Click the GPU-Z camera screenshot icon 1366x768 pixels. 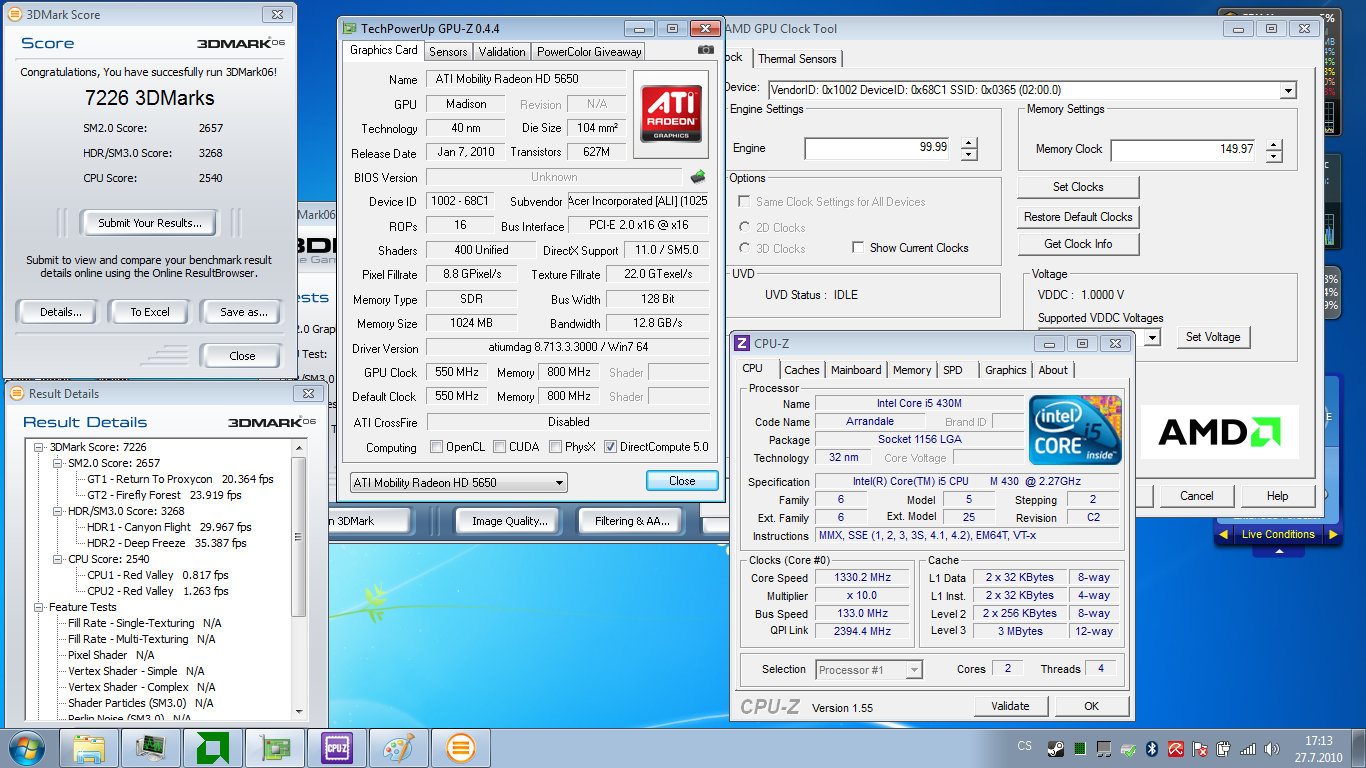(x=706, y=50)
